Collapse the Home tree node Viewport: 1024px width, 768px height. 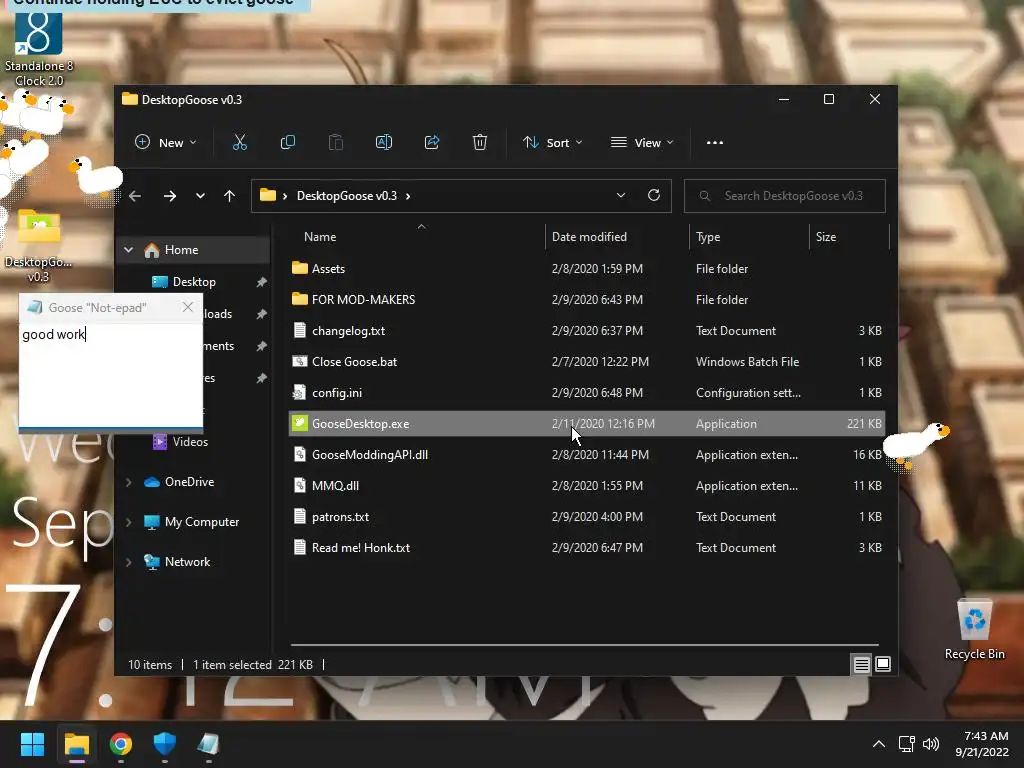pyautogui.click(x=129, y=249)
